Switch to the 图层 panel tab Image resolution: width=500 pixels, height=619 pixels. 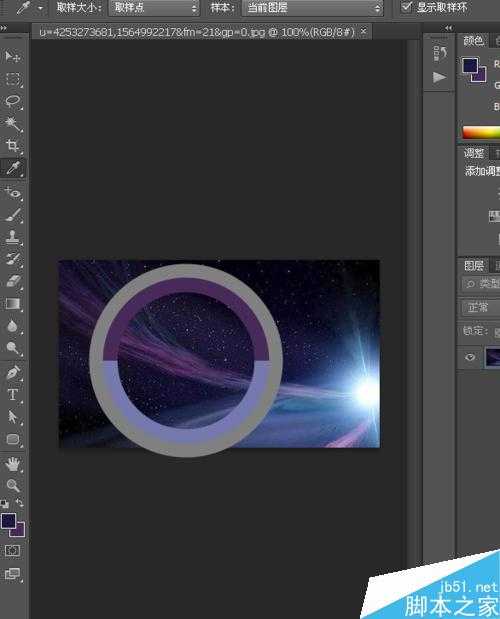[473, 265]
